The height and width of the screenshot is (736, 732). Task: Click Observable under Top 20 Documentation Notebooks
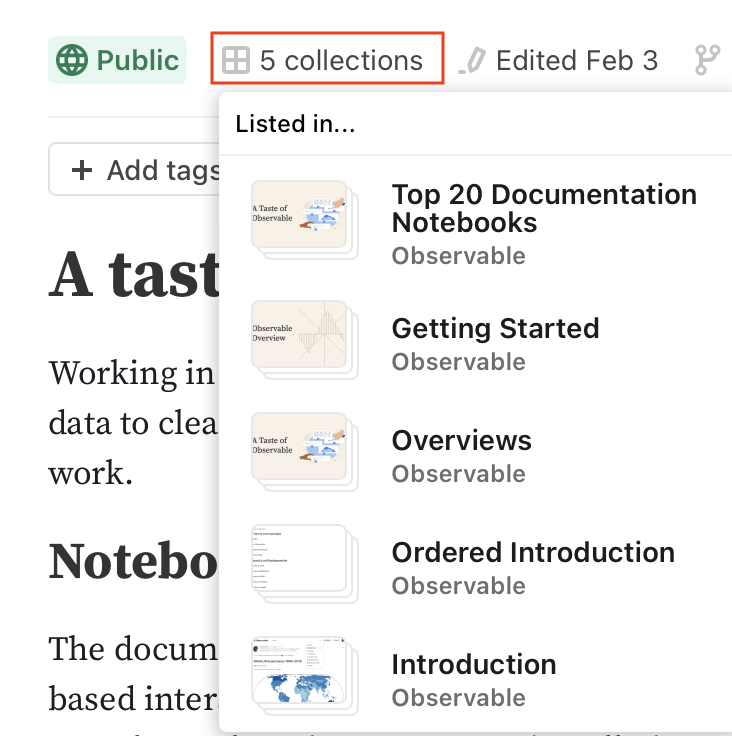coord(459,256)
